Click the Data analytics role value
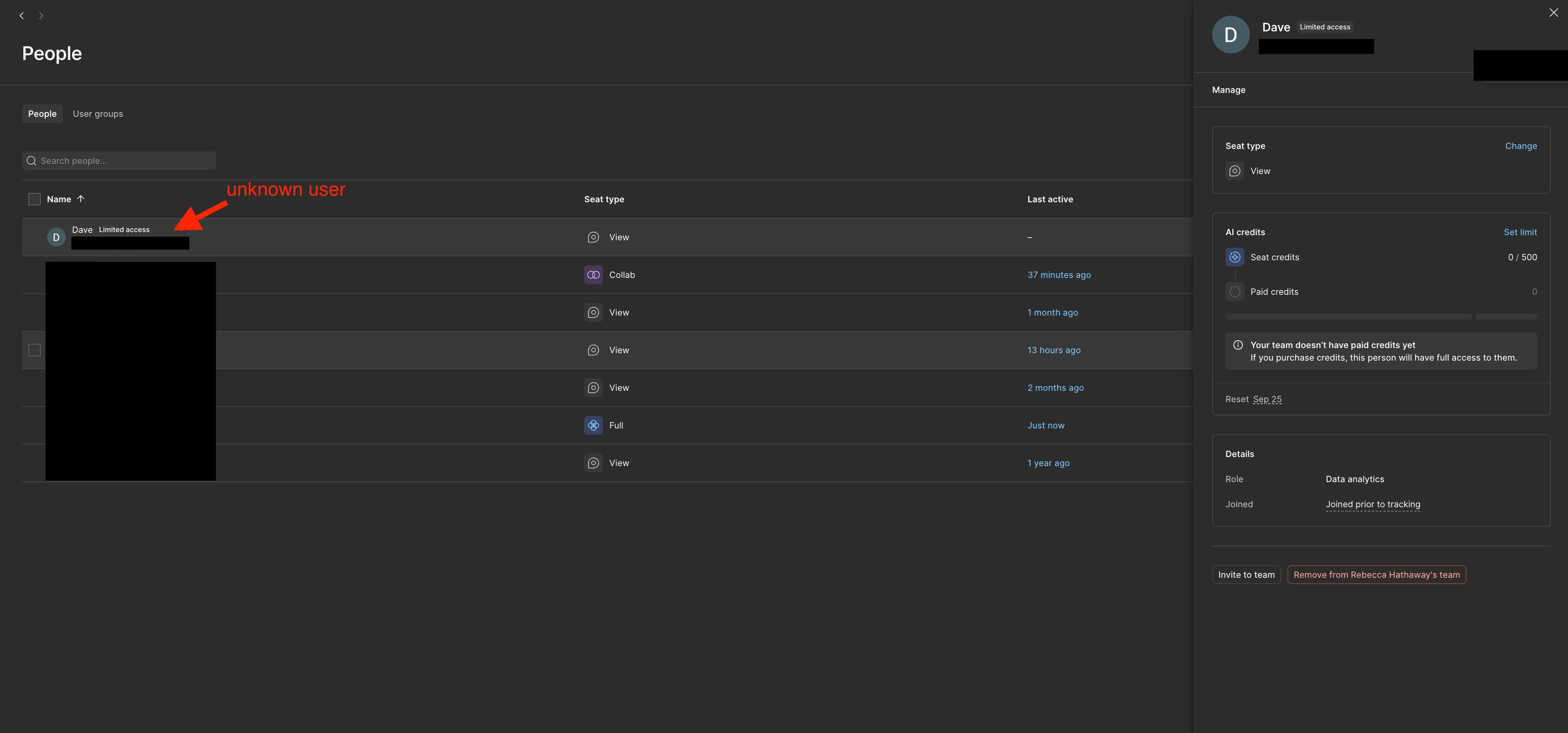Screen dimensions: 1568x733 [x=1354, y=480]
